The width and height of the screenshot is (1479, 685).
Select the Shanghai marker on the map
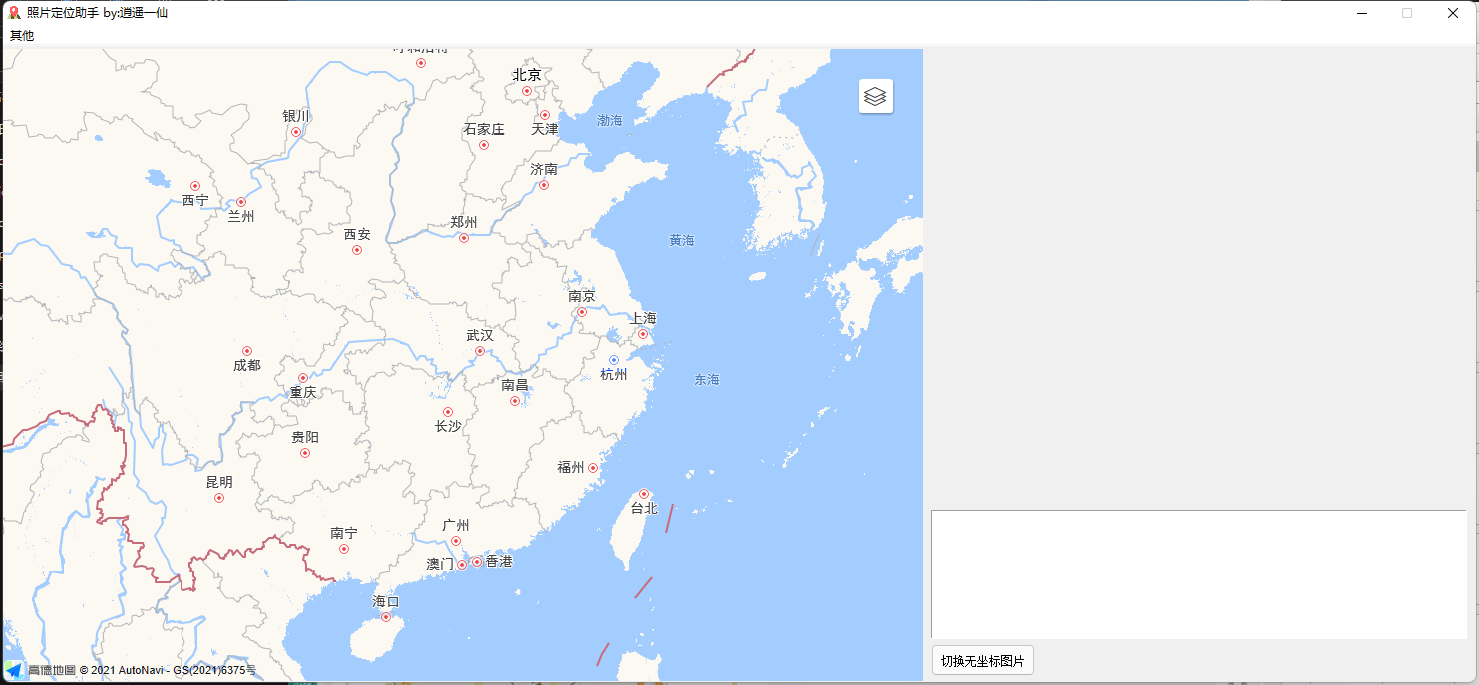[642, 333]
